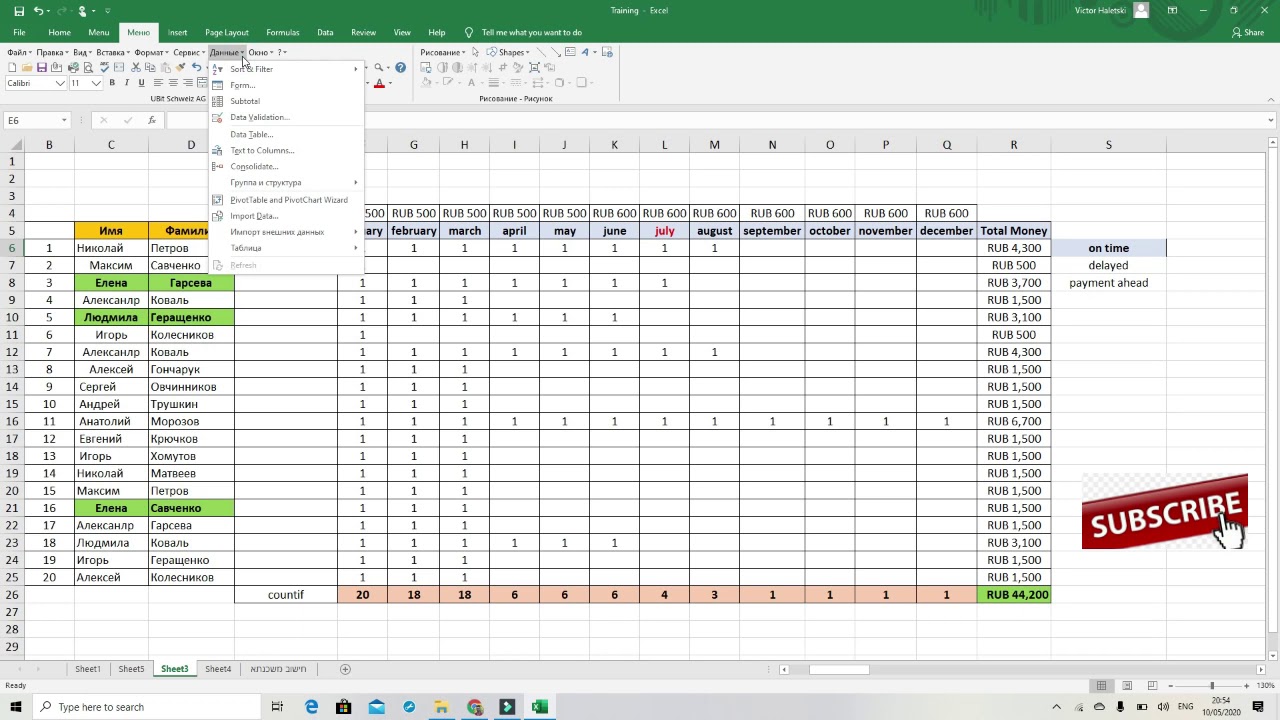Open the Правка classic menu
This screenshot has height=720, width=1280.
pyautogui.click(x=52, y=52)
